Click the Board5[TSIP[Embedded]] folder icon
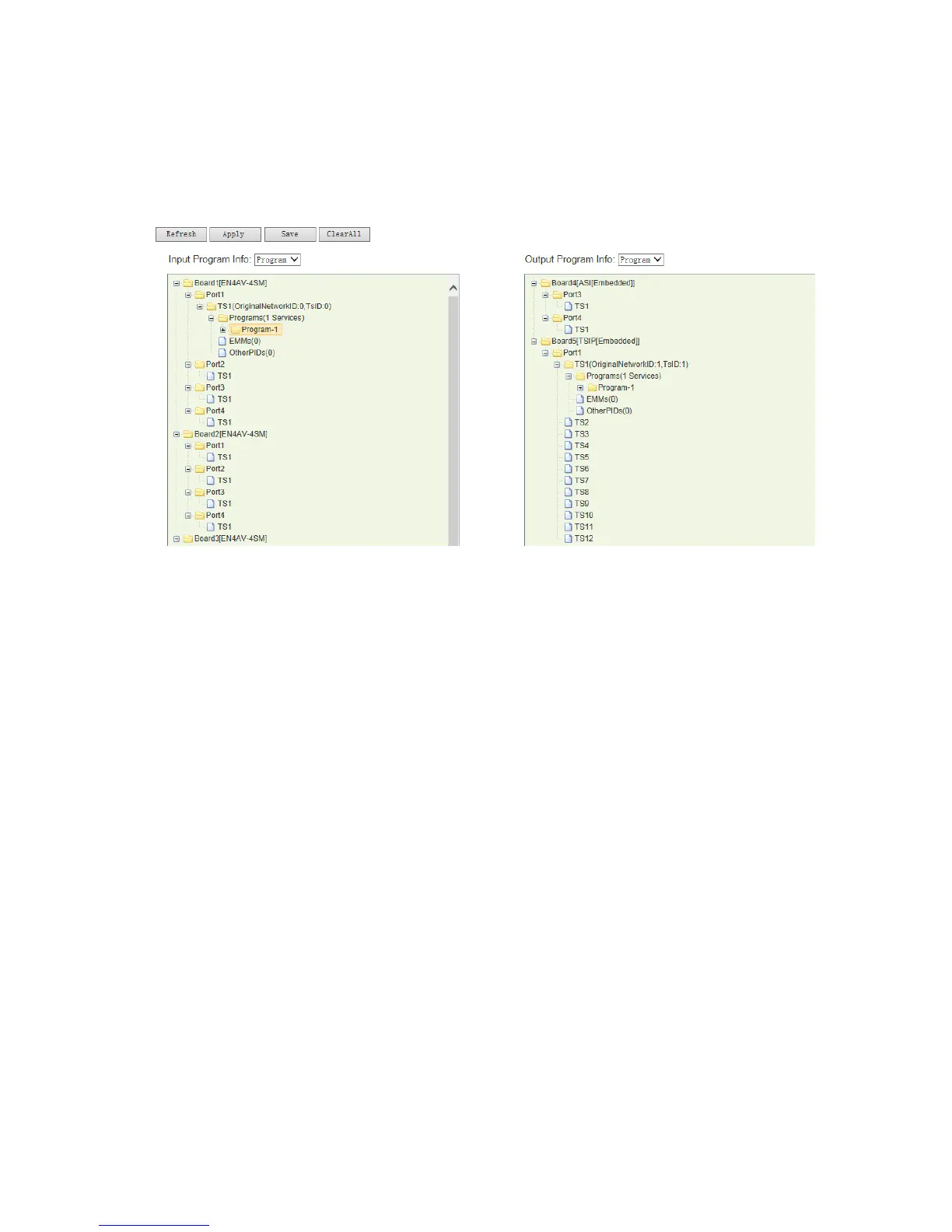 [545, 341]
